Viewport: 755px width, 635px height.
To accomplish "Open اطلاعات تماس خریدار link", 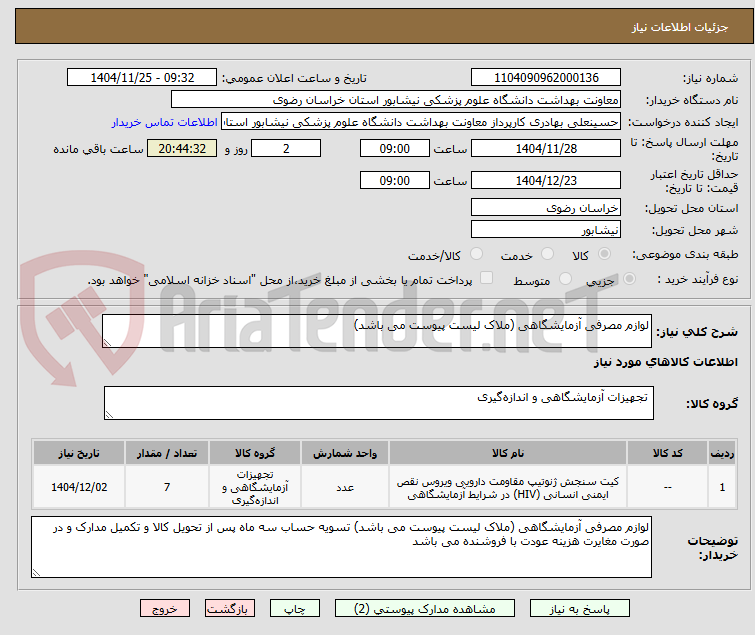I will point(164,122).
